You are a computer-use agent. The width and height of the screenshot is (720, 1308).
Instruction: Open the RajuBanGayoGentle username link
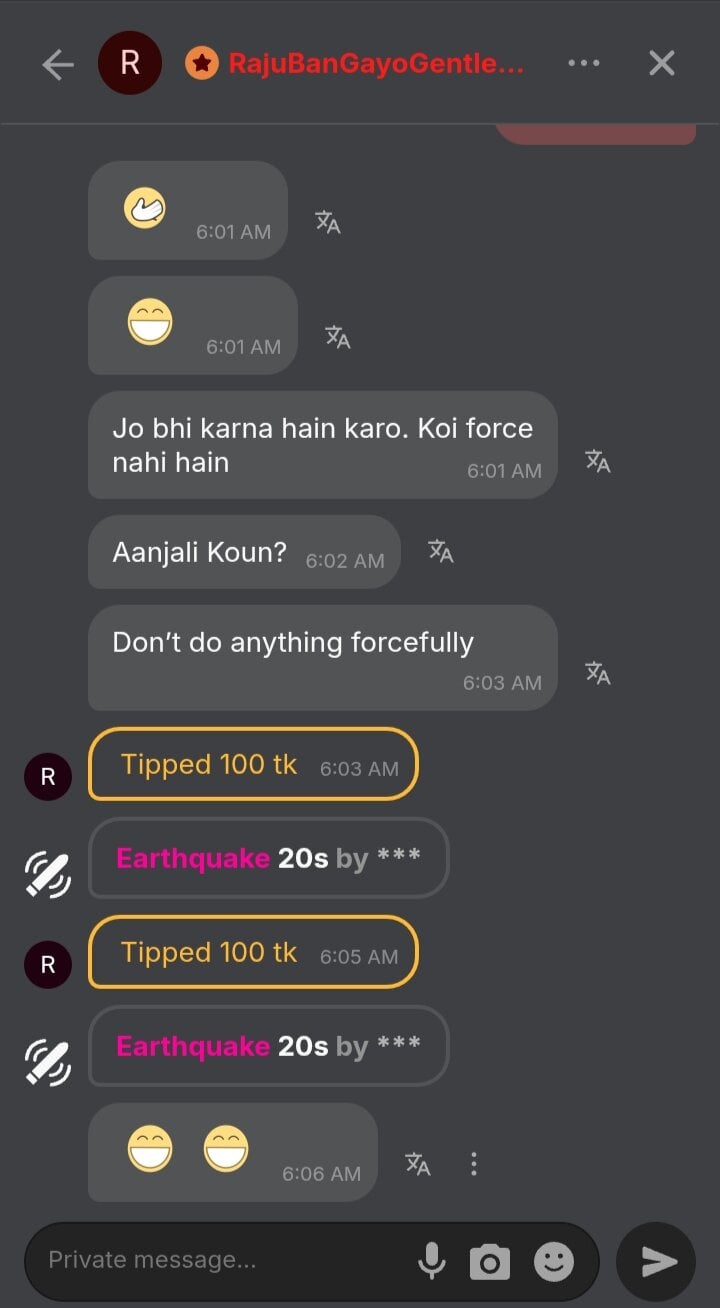coord(376,64)
